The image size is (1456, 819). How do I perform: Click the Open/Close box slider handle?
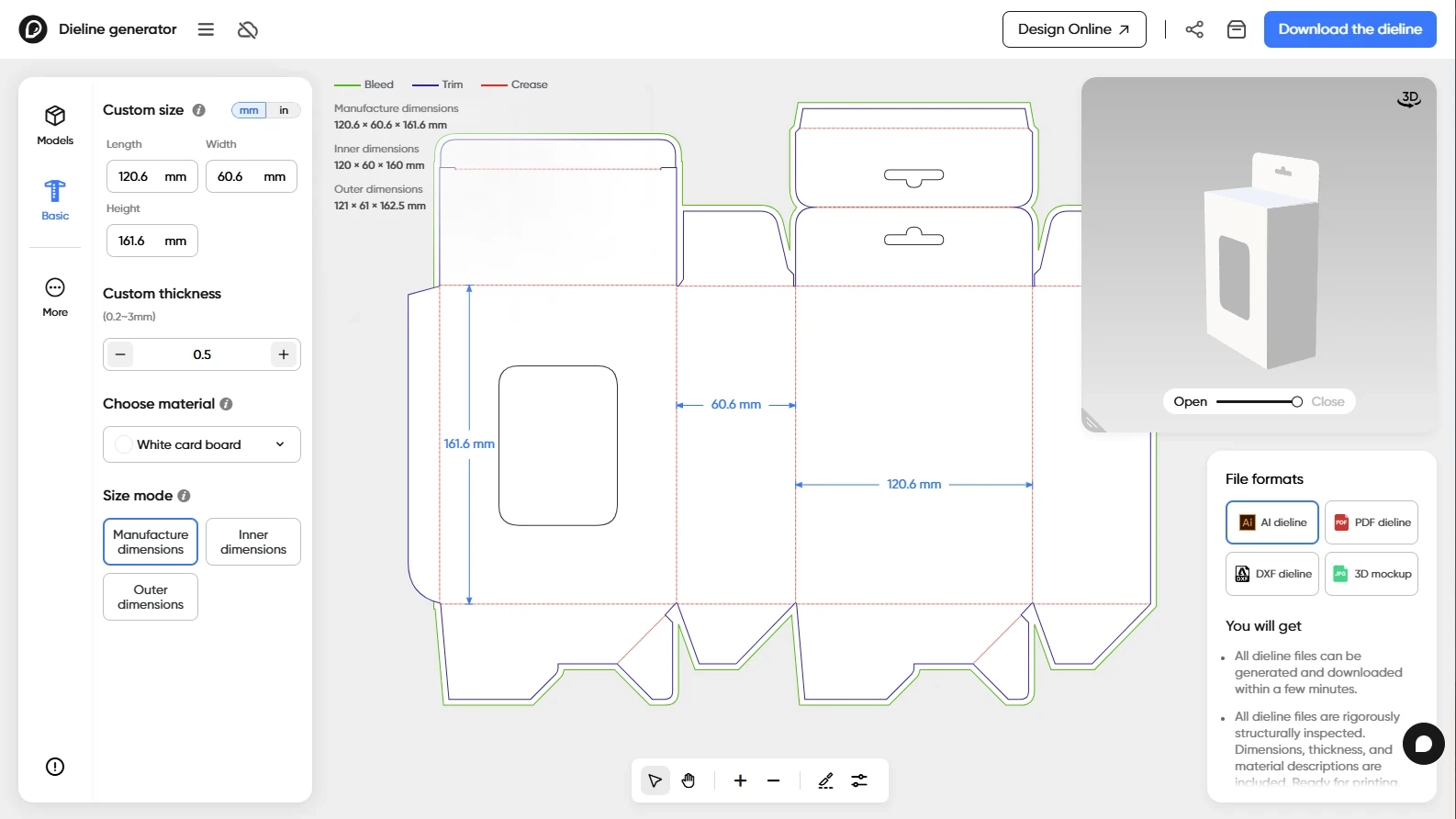1296,402
